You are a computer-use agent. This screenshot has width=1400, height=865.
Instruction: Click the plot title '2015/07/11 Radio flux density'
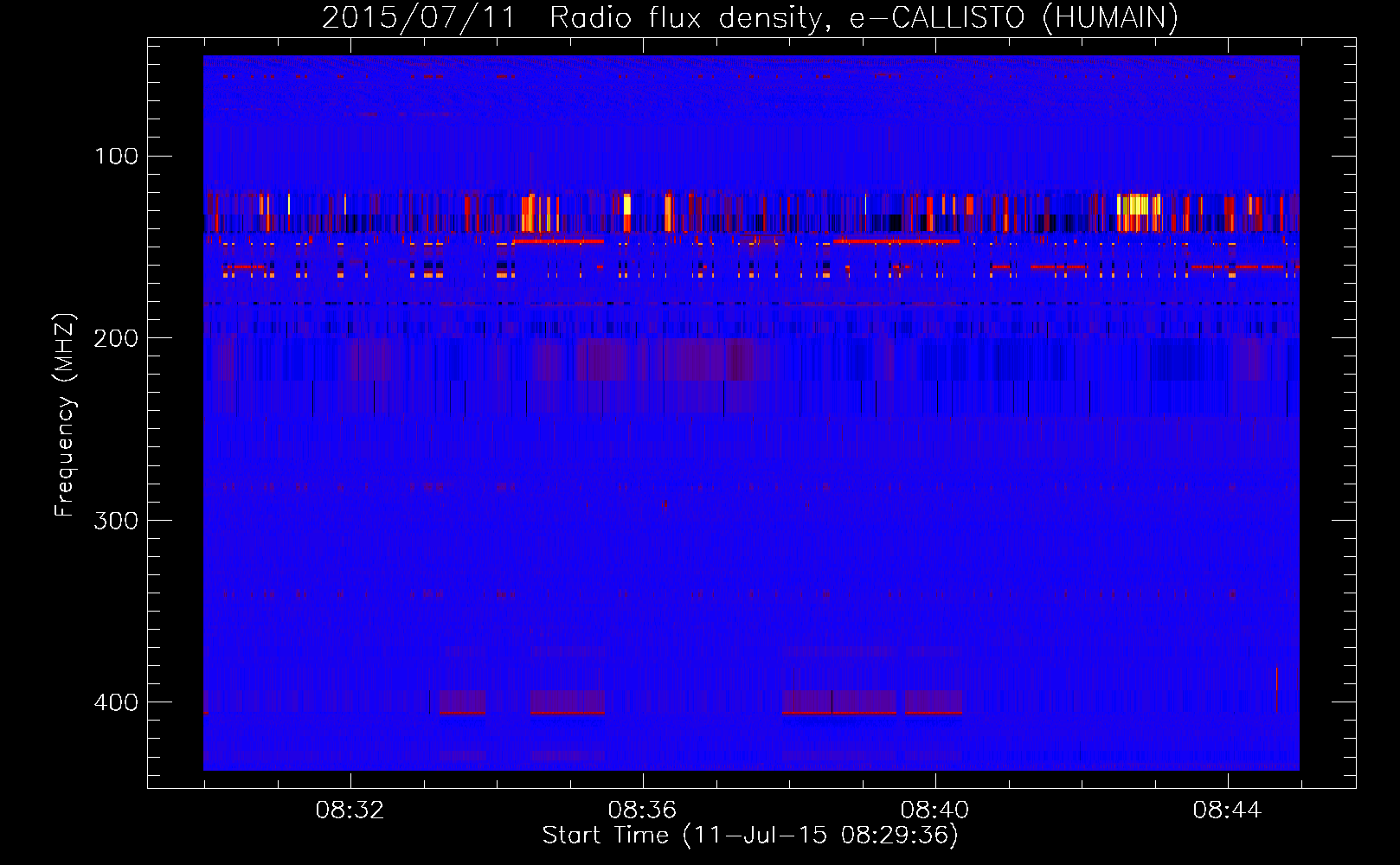pyautogui.click(x=749, y=17)
